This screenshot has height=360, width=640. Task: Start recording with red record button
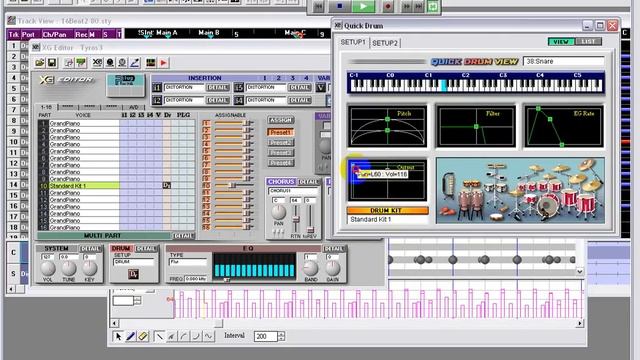(x=388, y=6)
